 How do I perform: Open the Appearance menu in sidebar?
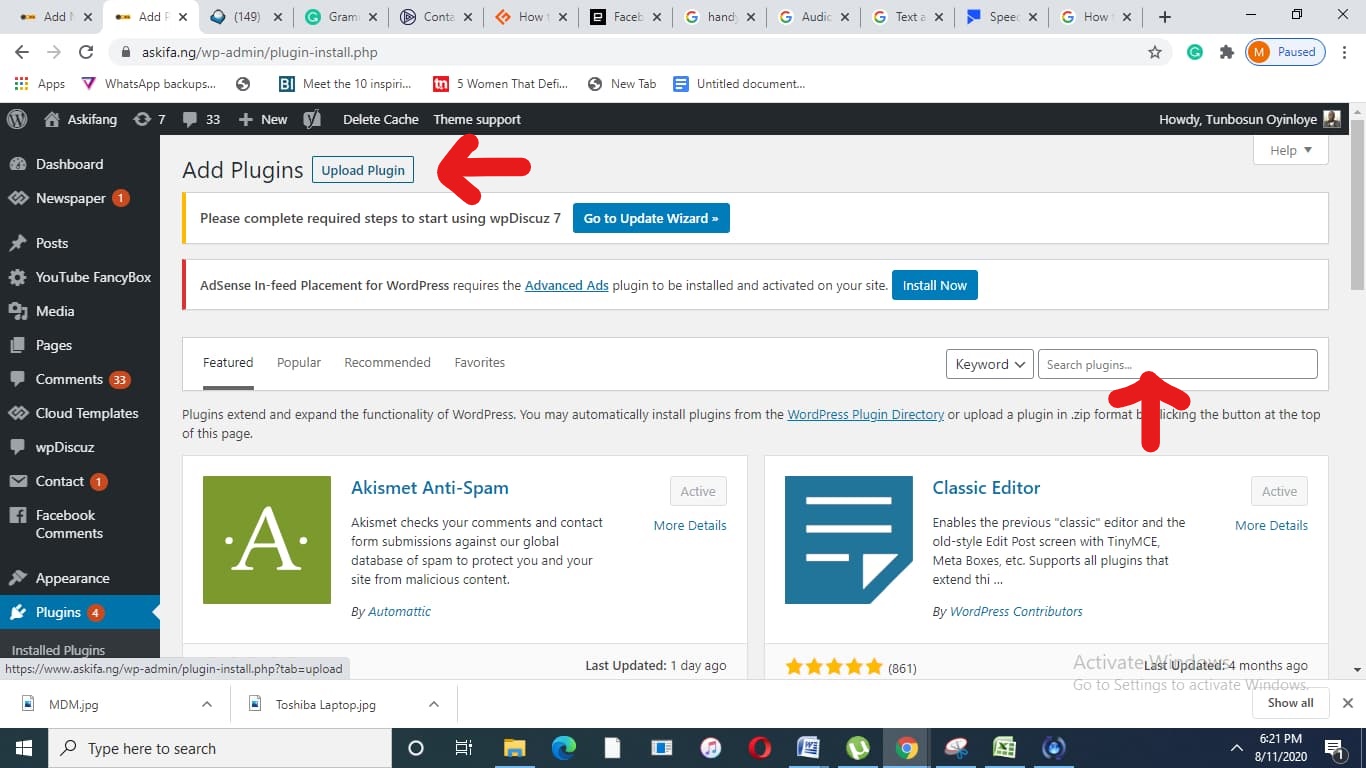point(72,578)
